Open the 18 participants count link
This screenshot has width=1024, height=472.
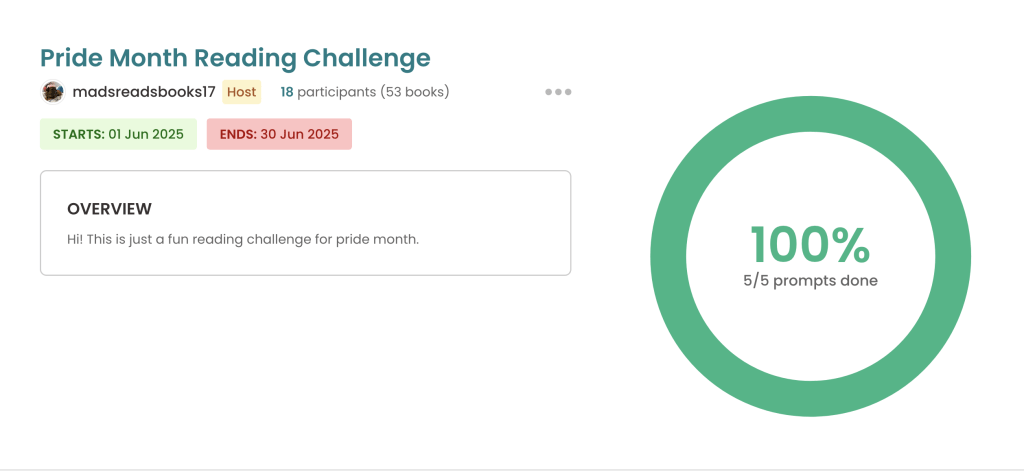pyautogui.click(x=287, y=92)
